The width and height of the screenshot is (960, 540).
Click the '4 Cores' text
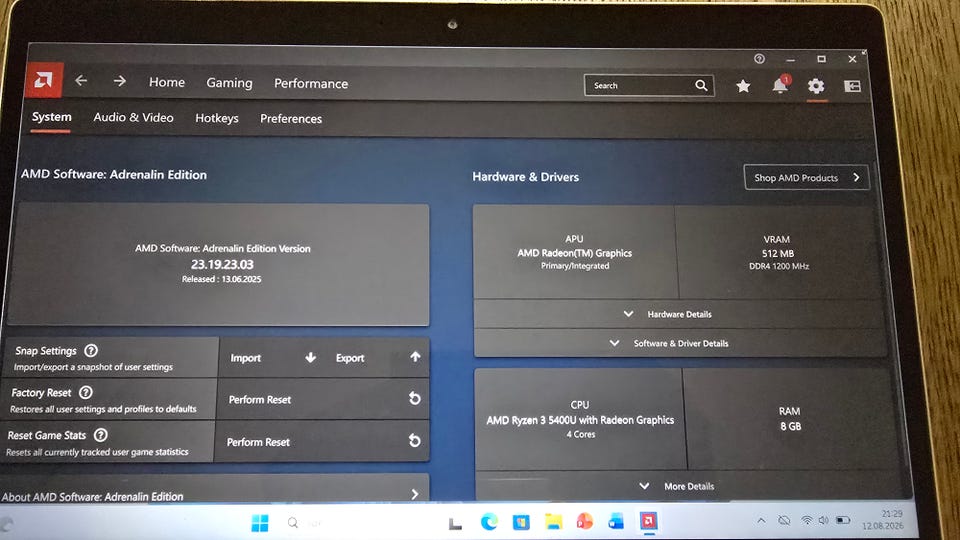(x=580, y=435)
